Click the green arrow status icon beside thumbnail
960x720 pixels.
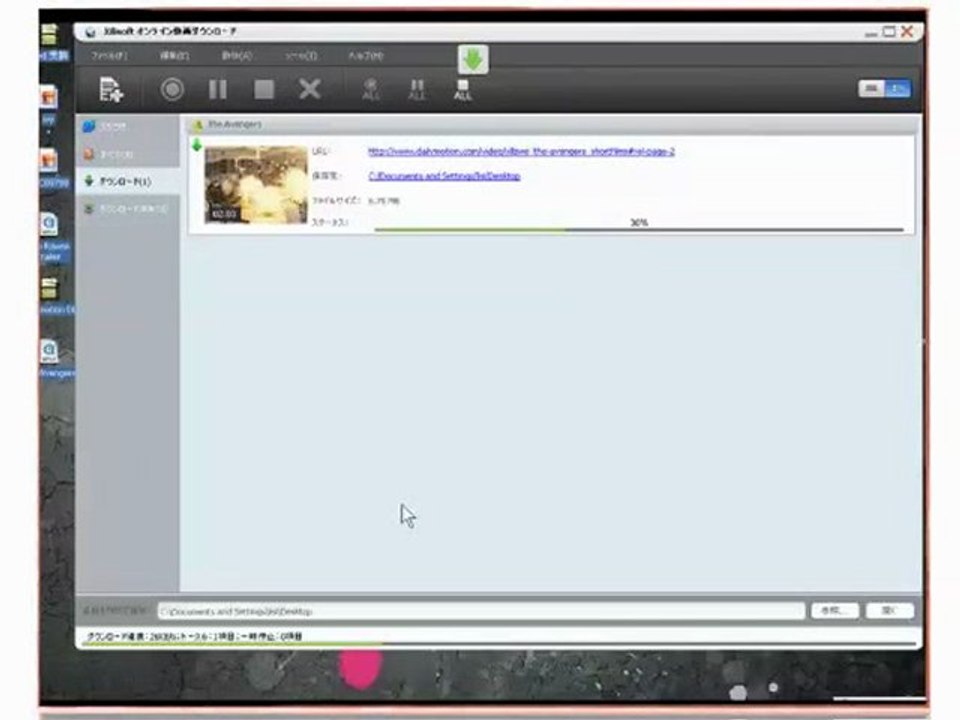pos(197,146)
